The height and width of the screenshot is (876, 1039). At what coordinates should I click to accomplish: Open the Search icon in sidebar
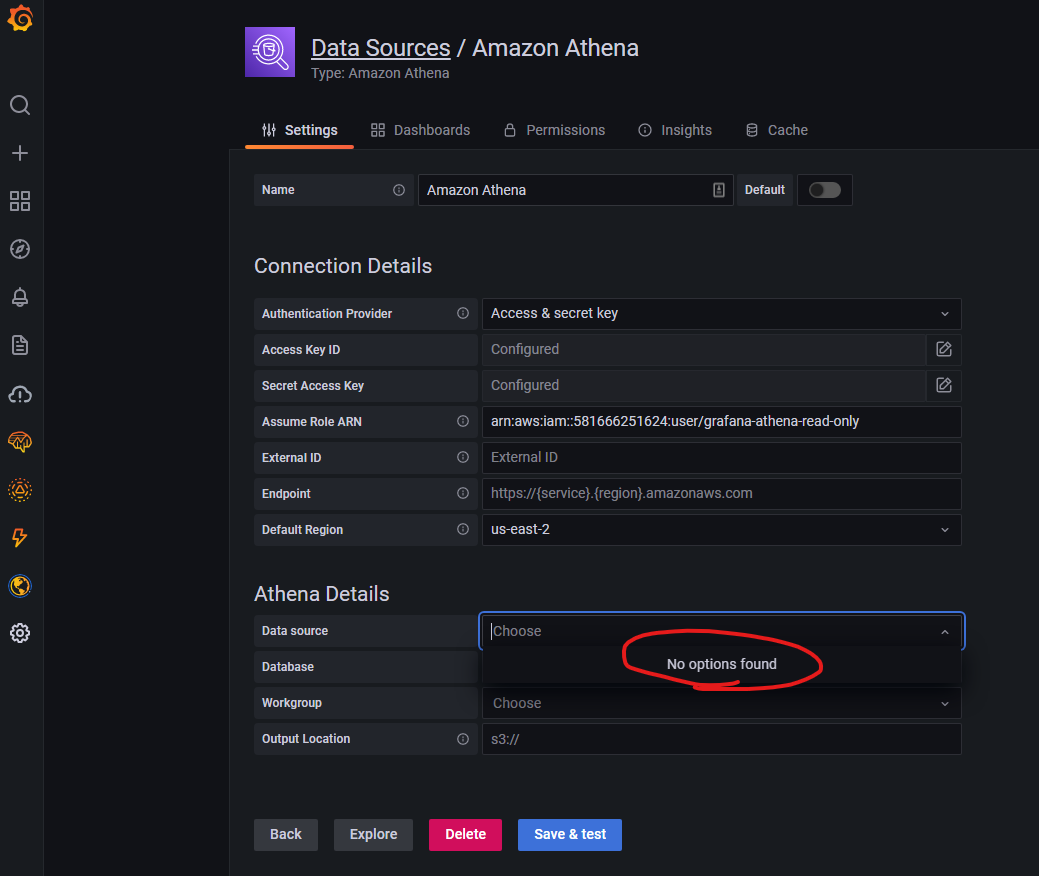(x=20, y=105)
